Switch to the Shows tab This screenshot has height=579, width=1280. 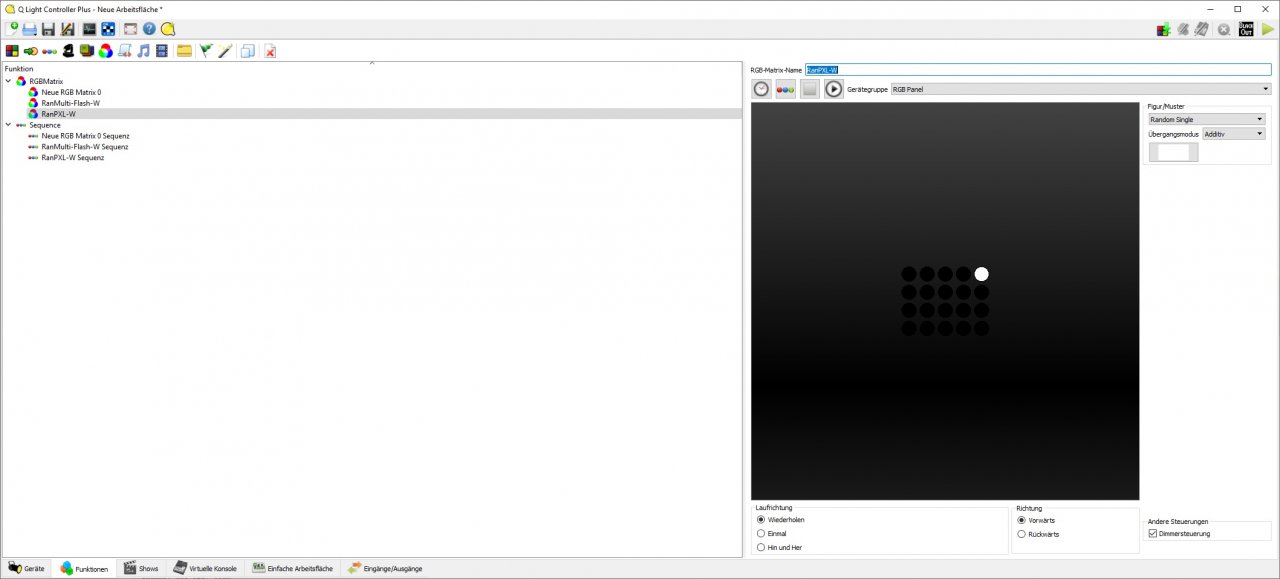(141, 568)
